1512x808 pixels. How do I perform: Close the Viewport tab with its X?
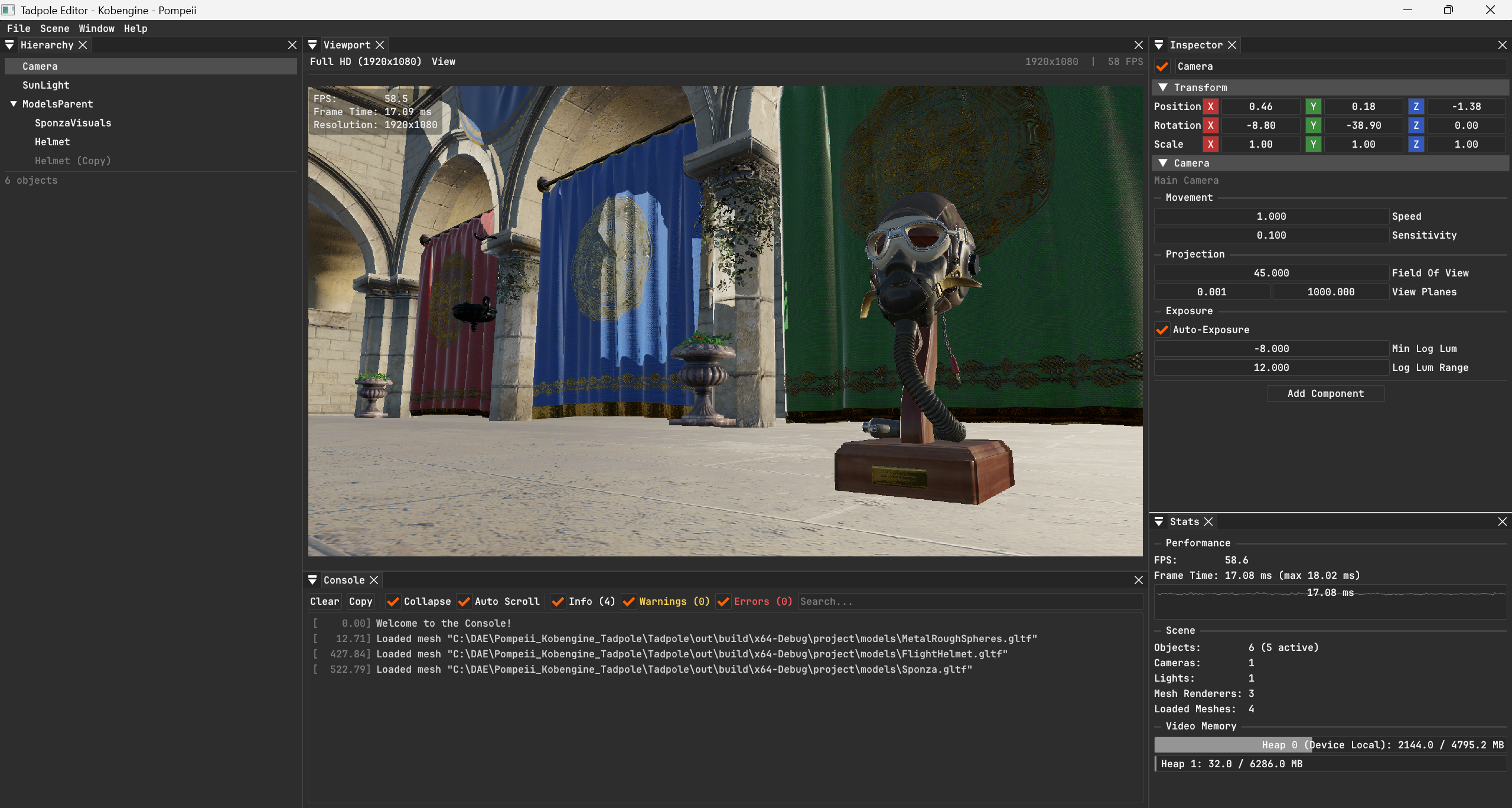(x=380, y=45)
